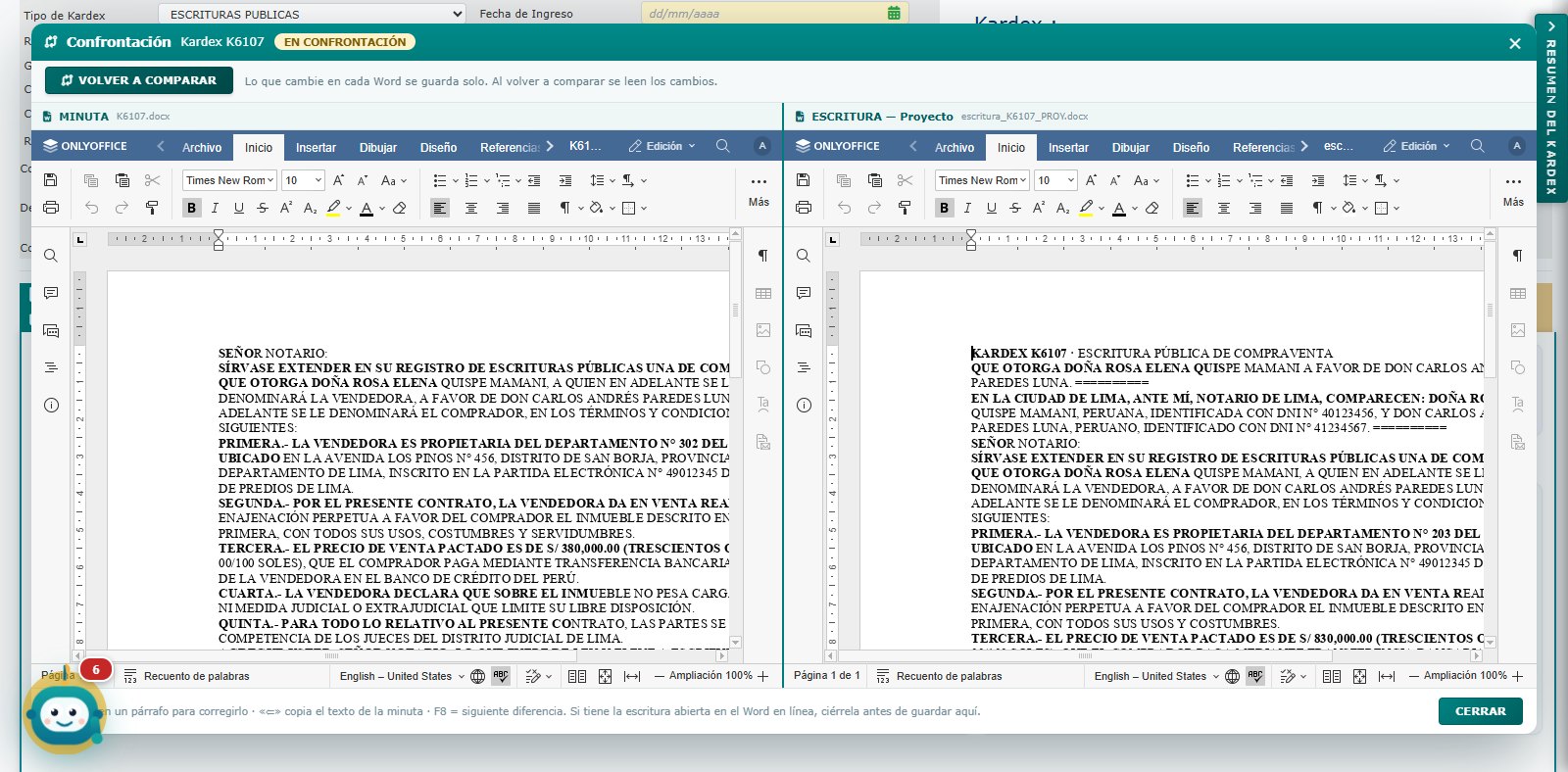1568x772 pixels.
Task: Switch to the Insertar tab in the MINUTA editor
Action: pos(316,147)
